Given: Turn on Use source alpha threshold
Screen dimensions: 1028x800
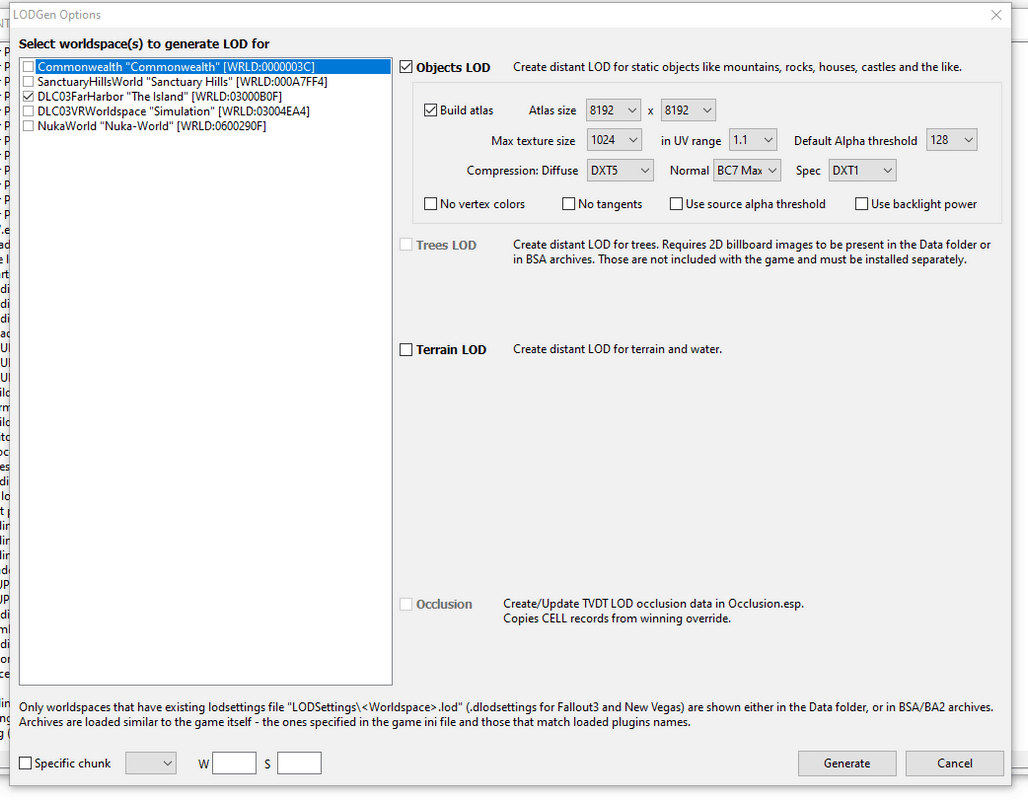Looking at the screenshot, I should coord(676,204).
